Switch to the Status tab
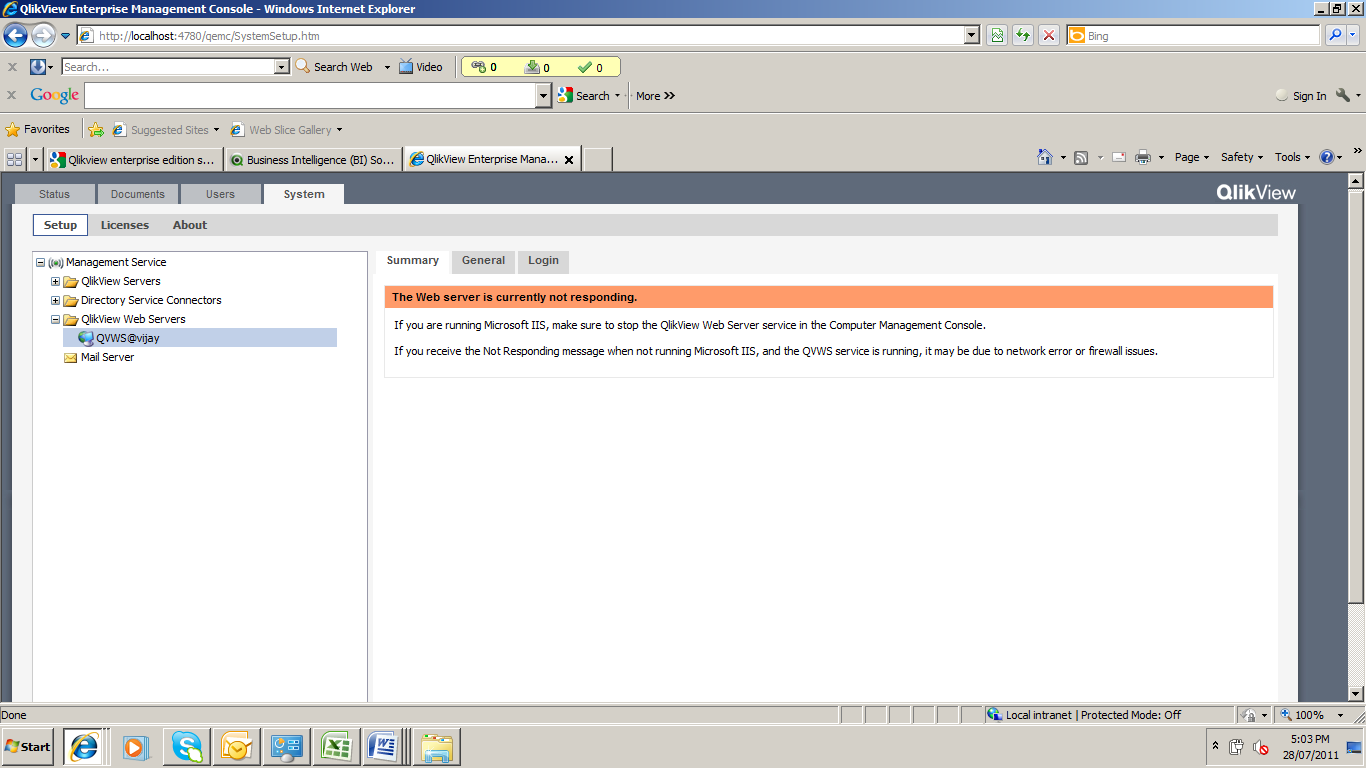This screenshot has width=1366, height=768. [x=55, y=194]
